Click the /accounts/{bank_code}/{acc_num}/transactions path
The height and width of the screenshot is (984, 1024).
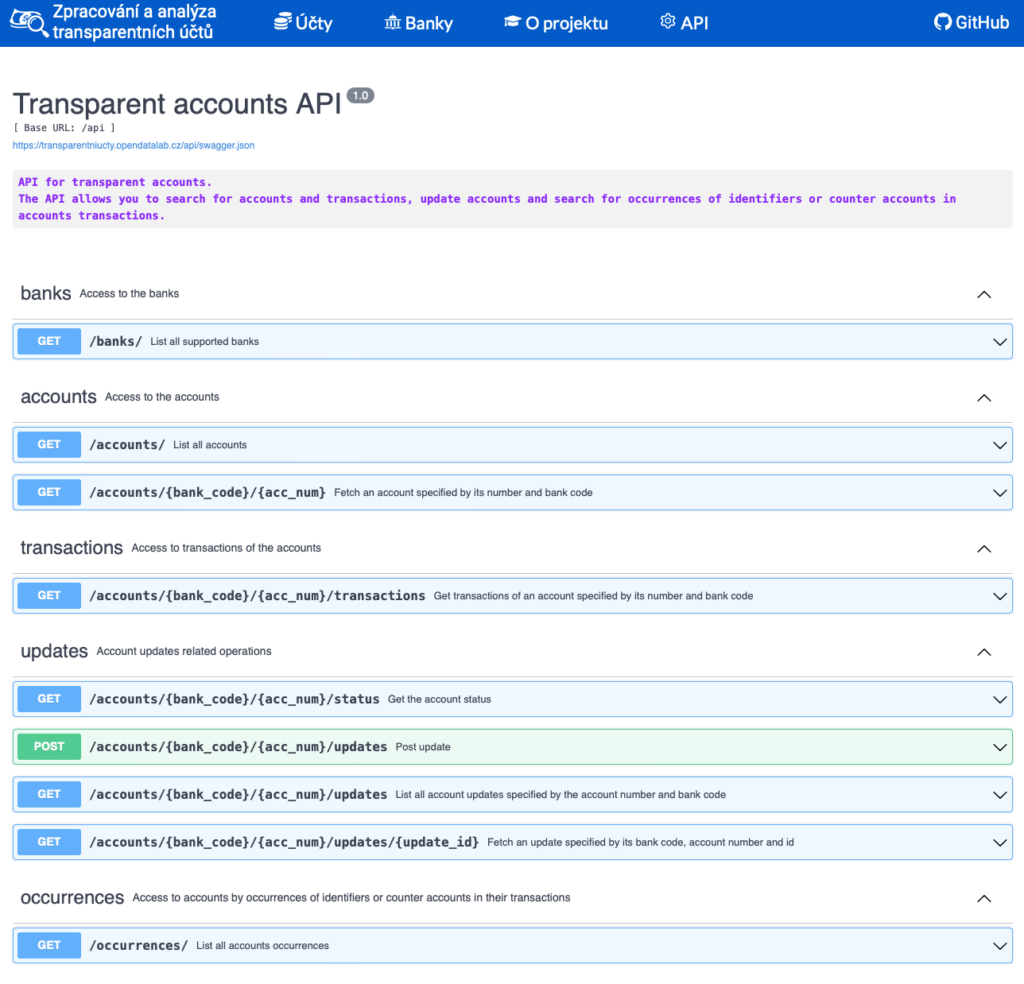pyautogui.click(x=257, y=595)
